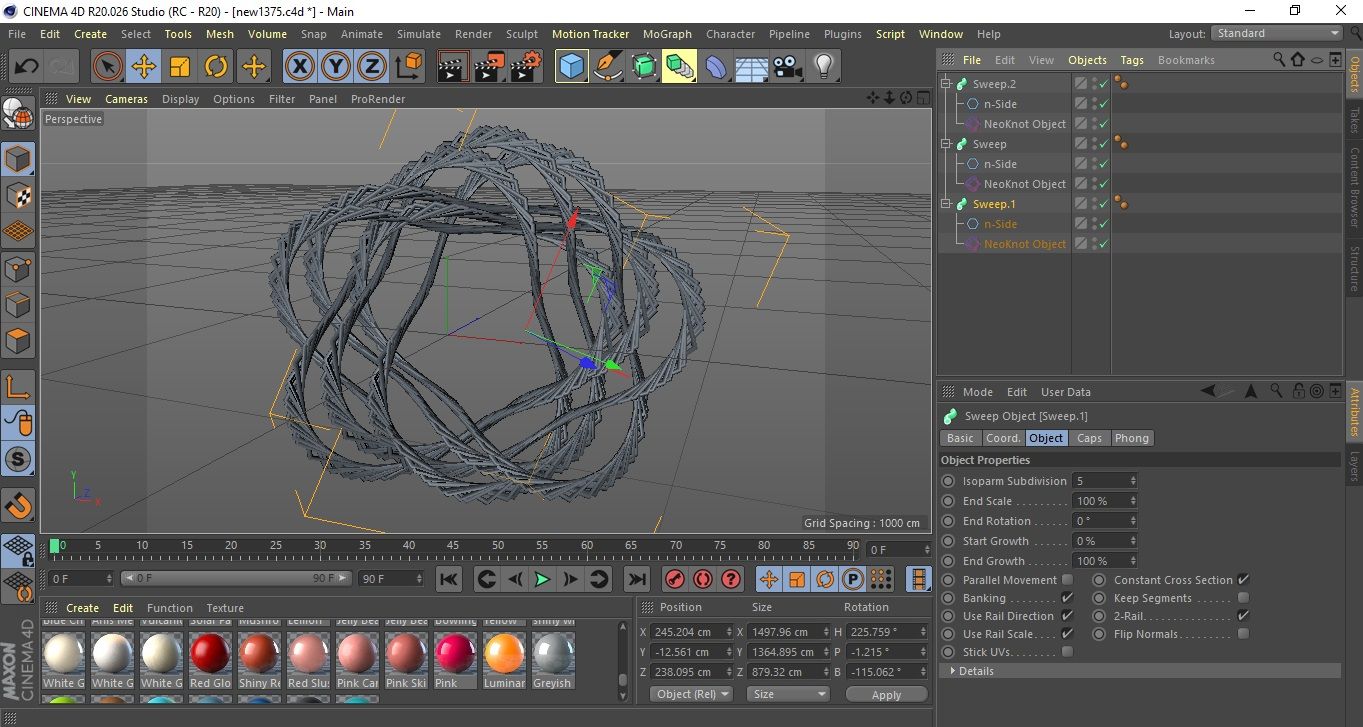Click the Apply button
This screenshot has height=727, width=1363.
coord(886,694)
